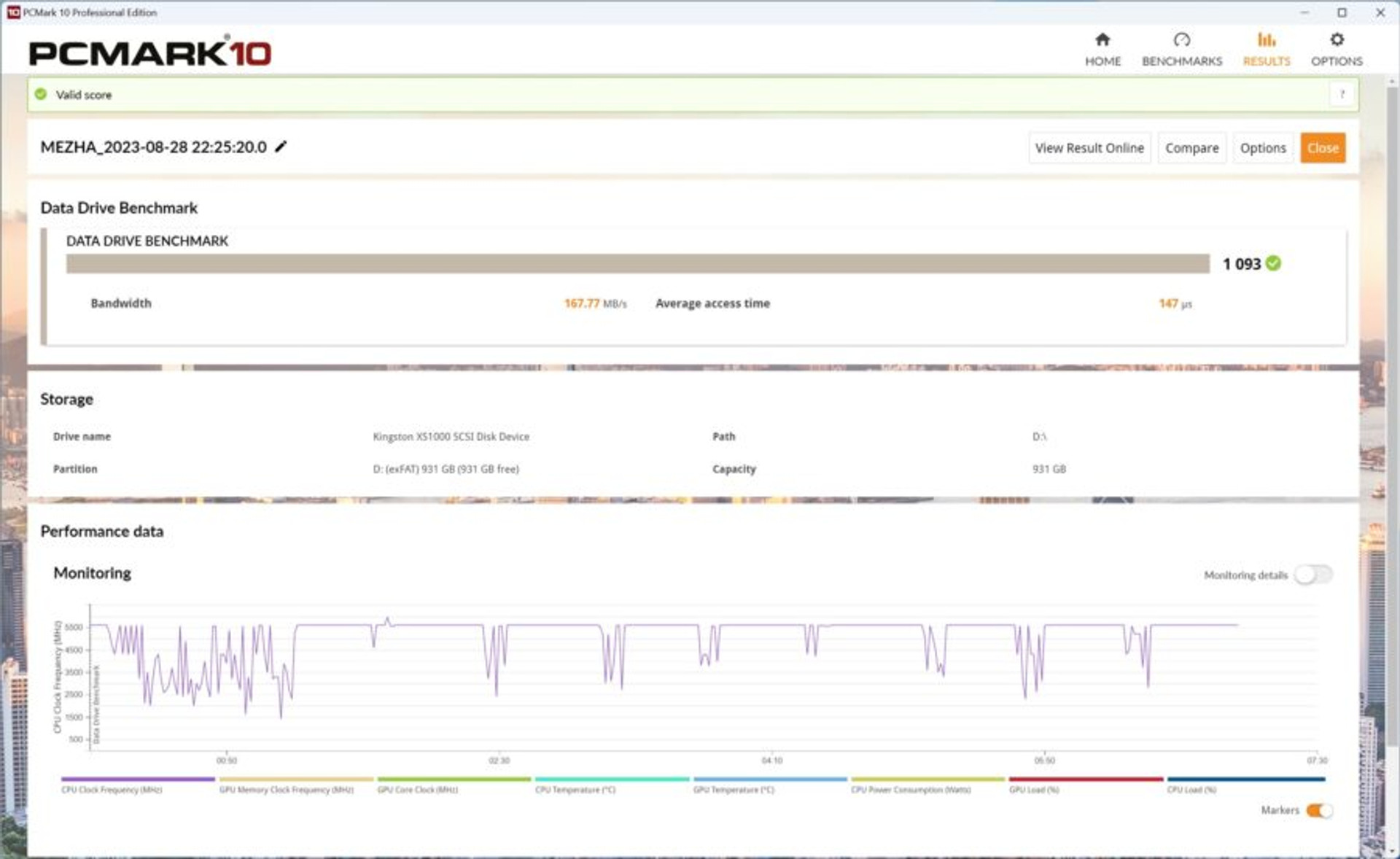Screen dimensions: 1400x859
Task: Click the Storage section heading
Action: tap(66, 399)
